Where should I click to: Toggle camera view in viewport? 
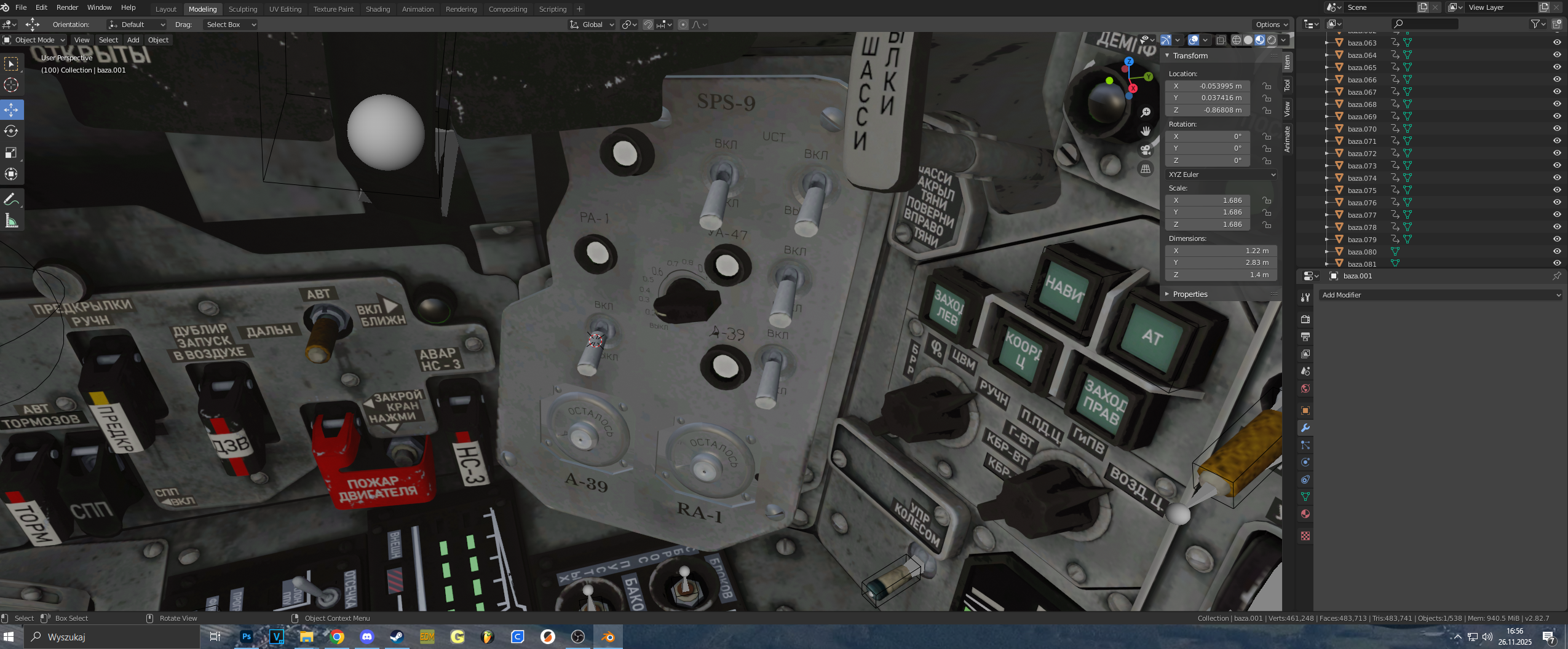(1146, 150)
